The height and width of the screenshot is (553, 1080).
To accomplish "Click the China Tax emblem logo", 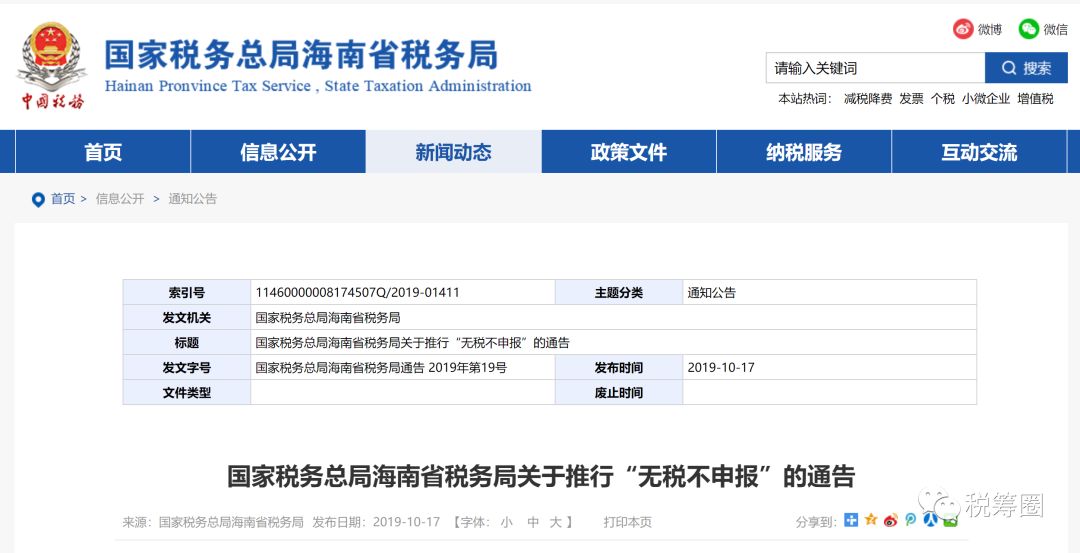I will tap(52, 65).
